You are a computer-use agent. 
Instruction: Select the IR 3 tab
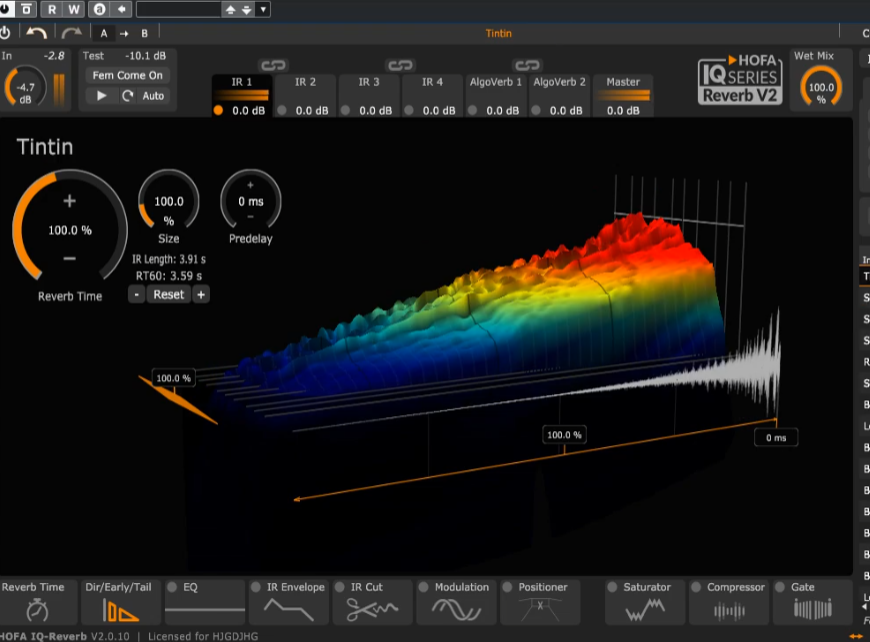[368, 82]
